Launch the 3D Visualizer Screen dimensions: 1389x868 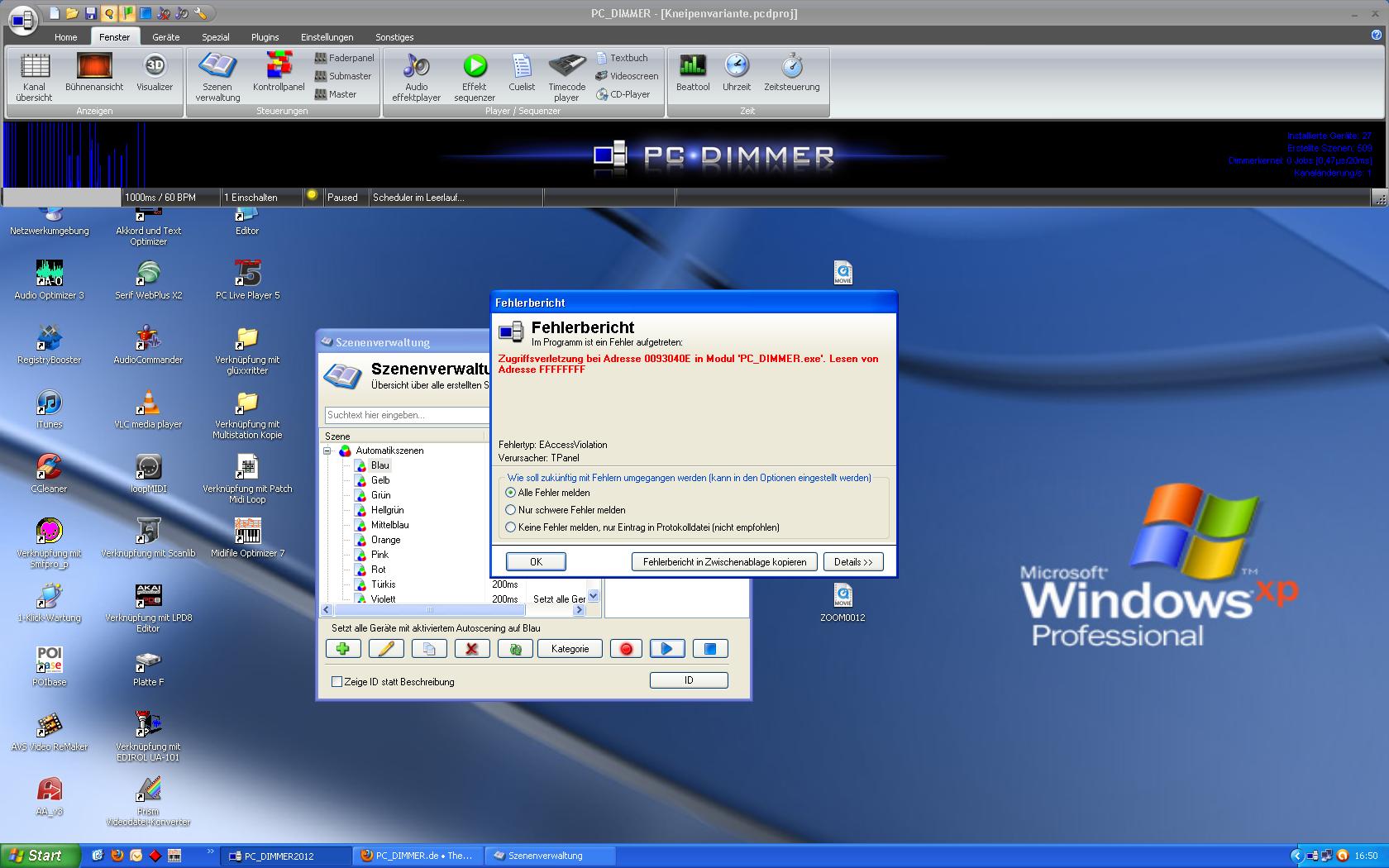click(155, 73)
